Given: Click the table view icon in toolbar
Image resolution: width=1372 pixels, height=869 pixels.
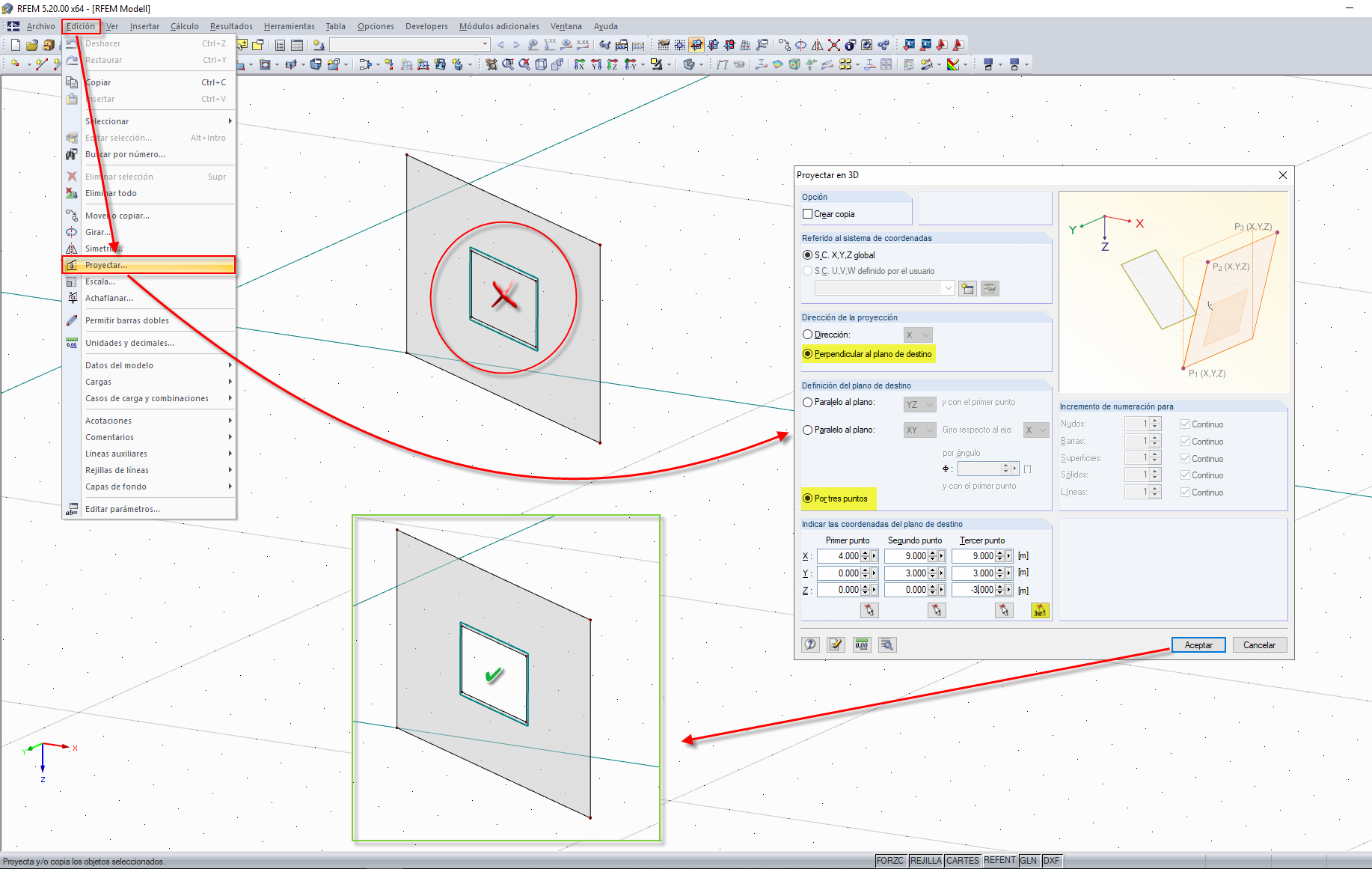Looking at the screenshot, I should coord(297,45).
